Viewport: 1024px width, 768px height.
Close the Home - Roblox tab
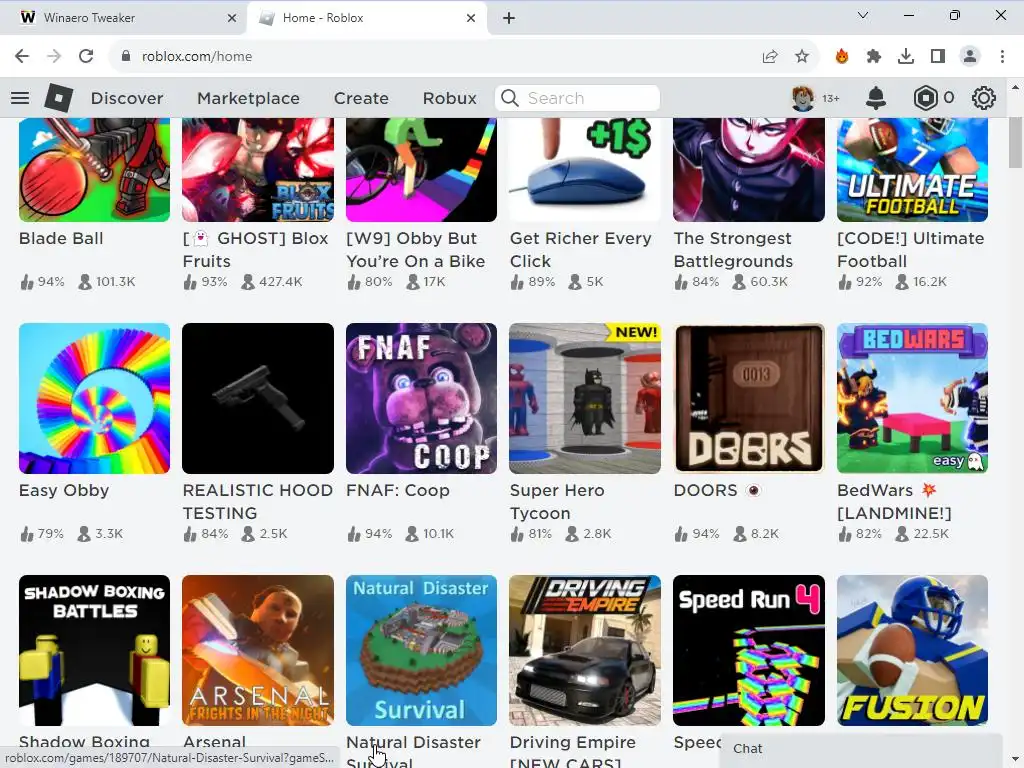pyautogui.click(x=471, y=18)
